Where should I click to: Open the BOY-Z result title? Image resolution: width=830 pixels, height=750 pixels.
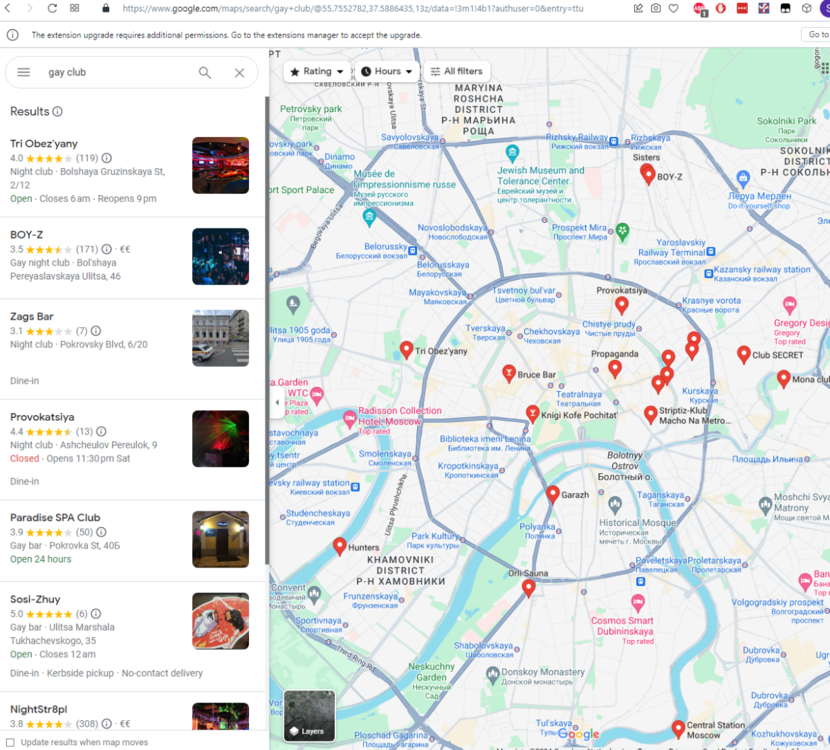point(26,234)
